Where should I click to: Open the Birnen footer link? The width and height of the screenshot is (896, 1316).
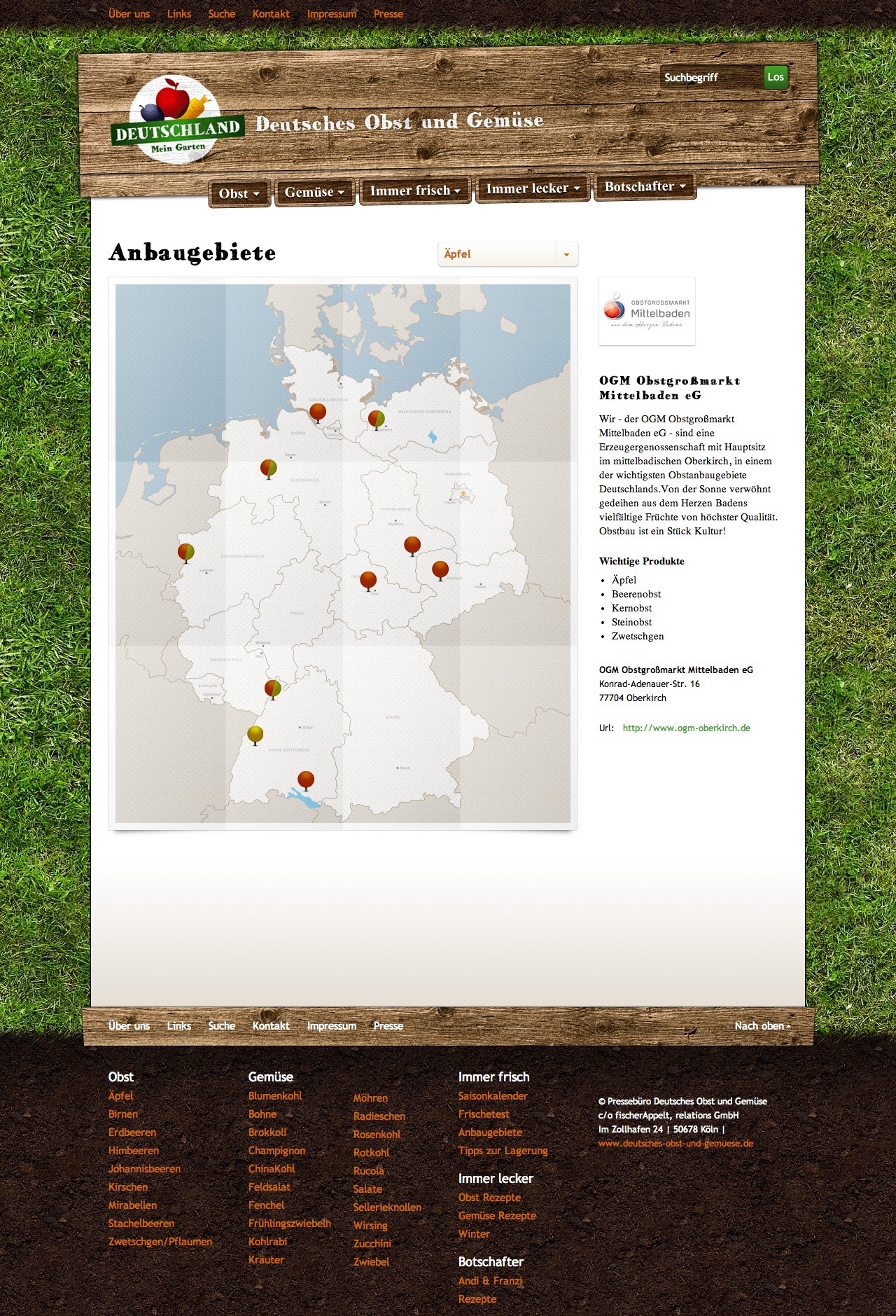point(123,1114)
